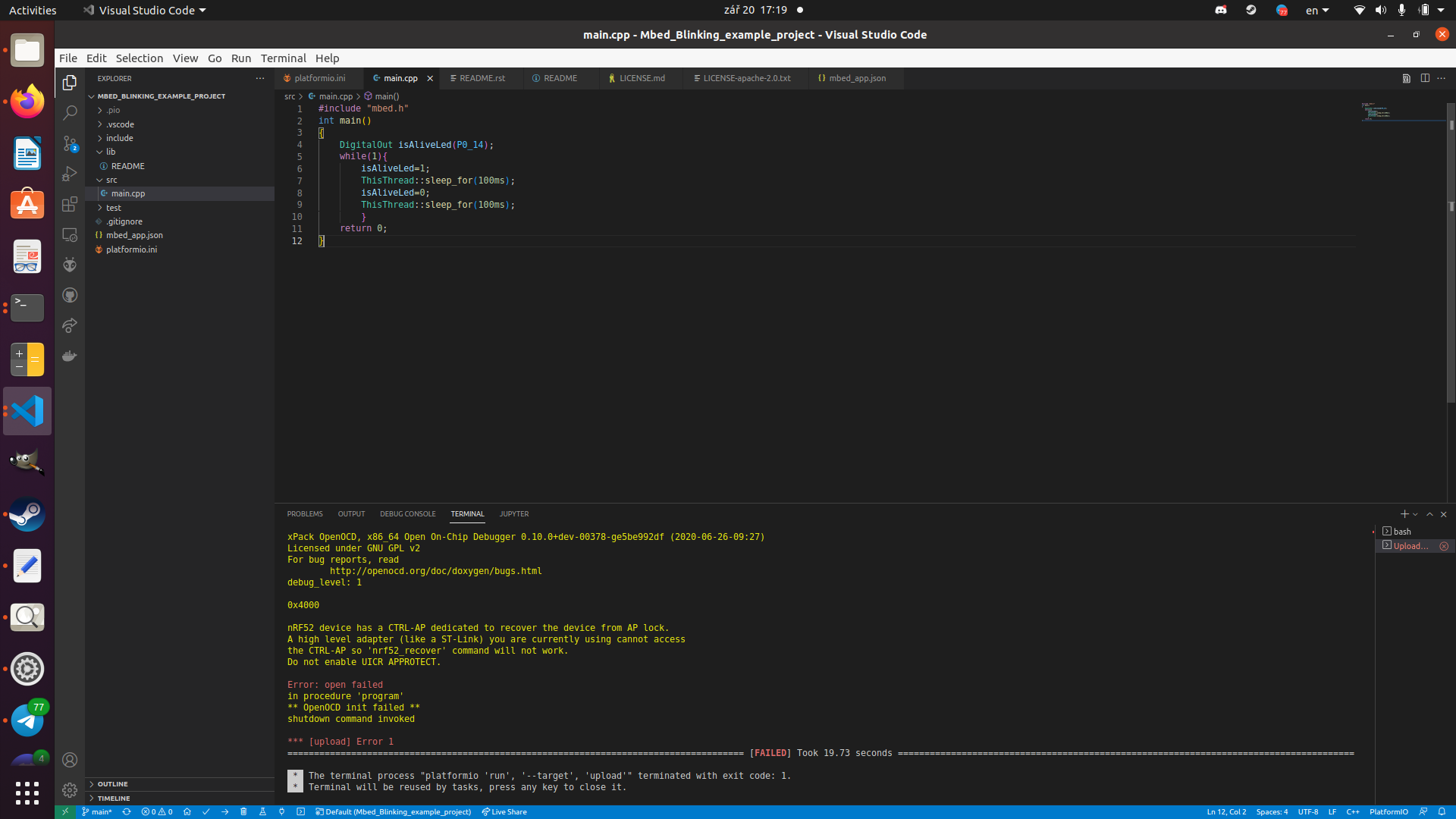Click main* git branch indicator
This screenshot has width=1456, height=819.
click(97, 811)
